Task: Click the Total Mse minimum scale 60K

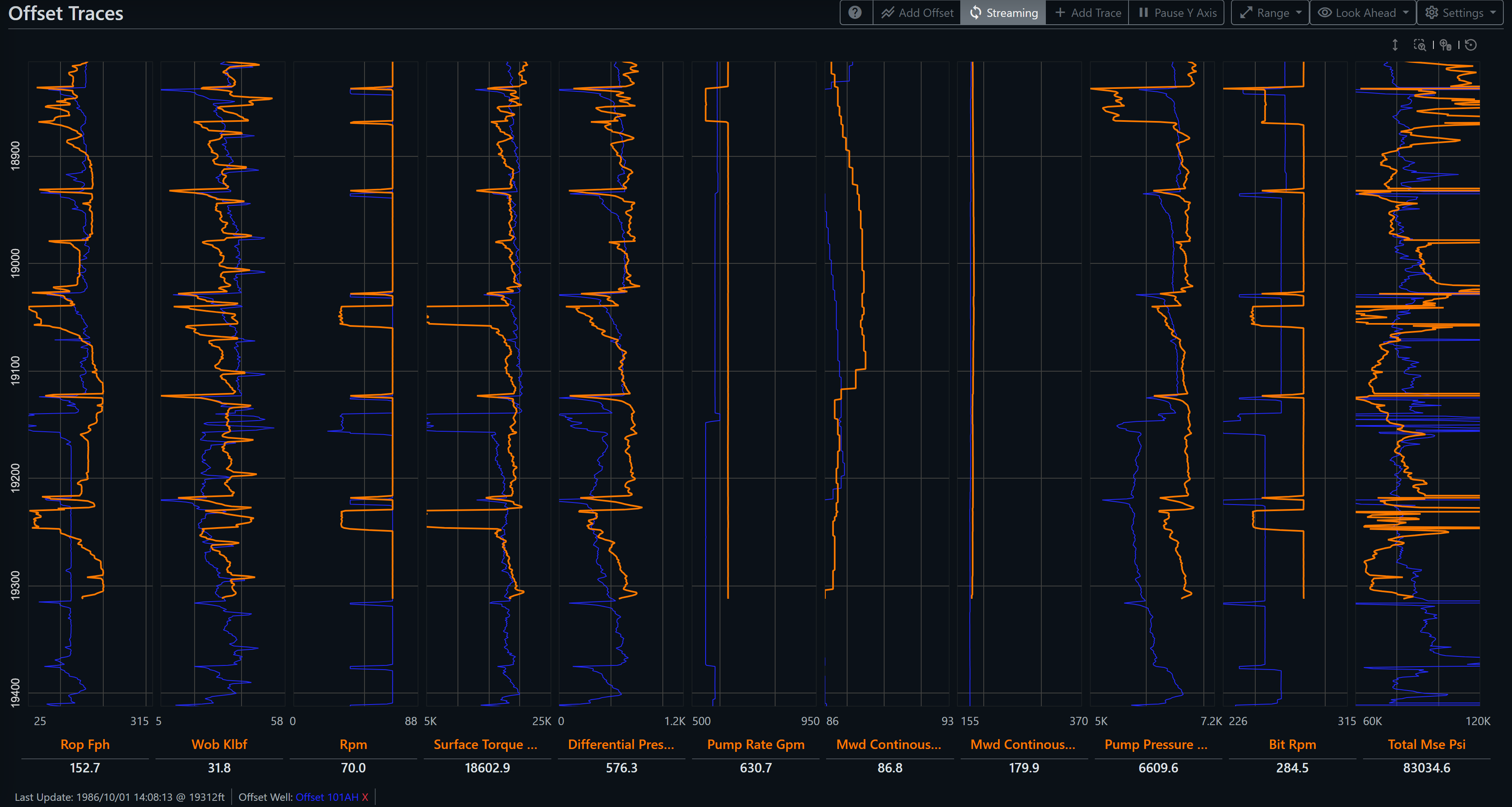Action: [x=1372, y=721]
